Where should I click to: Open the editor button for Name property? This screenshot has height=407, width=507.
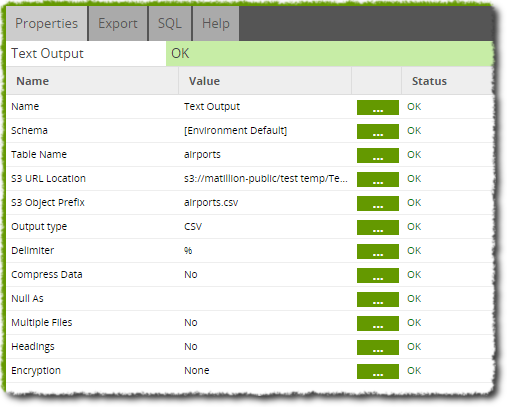point(378,107)
